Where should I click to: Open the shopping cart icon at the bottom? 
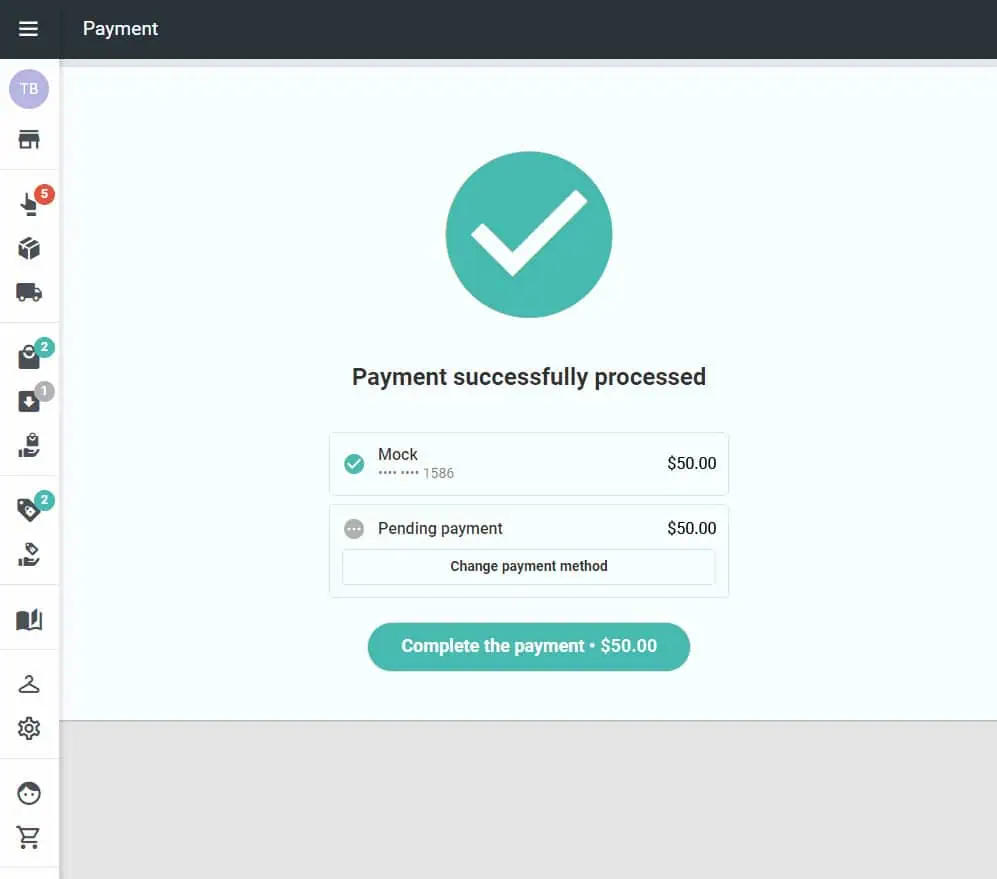[29, 836]
